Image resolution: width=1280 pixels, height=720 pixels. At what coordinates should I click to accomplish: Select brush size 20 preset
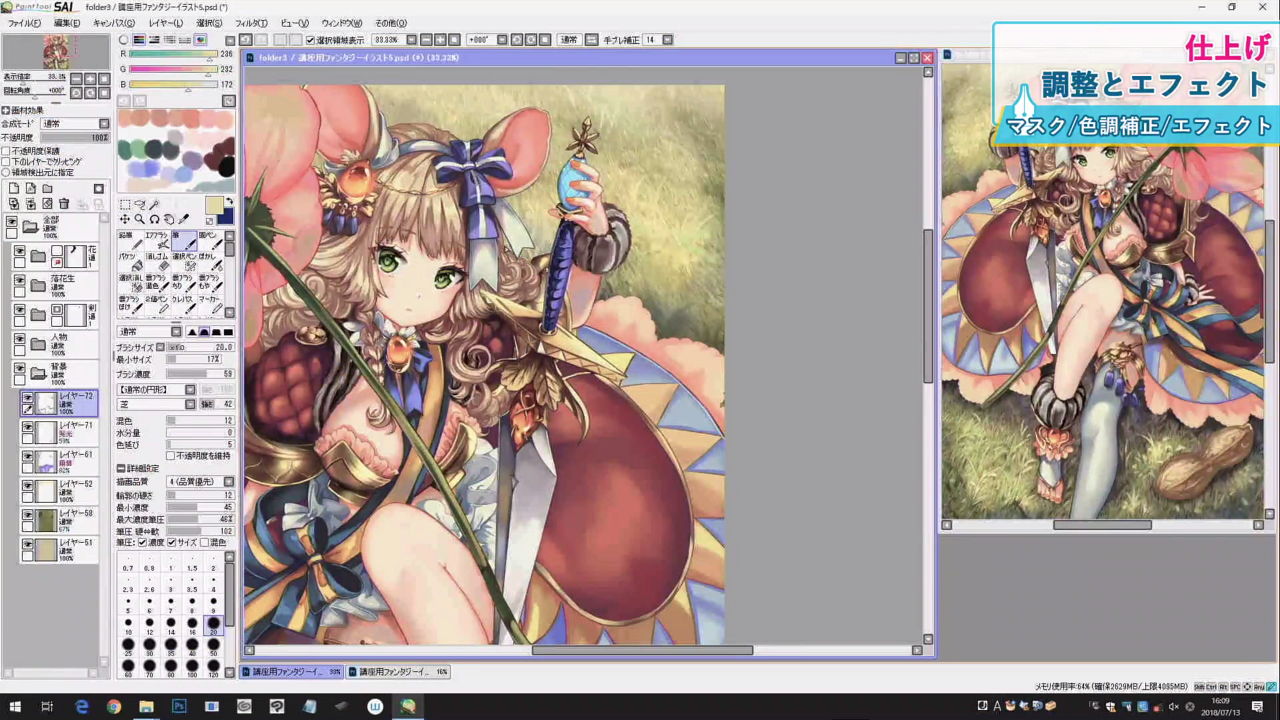tap(213, 624)
